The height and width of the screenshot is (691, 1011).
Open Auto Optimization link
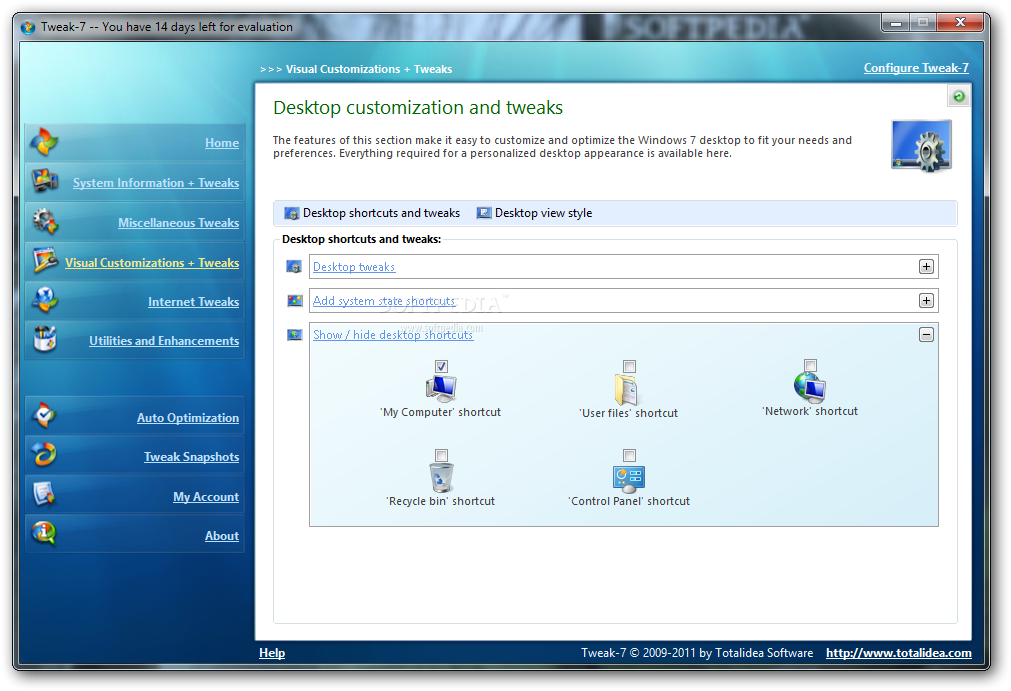188,418
